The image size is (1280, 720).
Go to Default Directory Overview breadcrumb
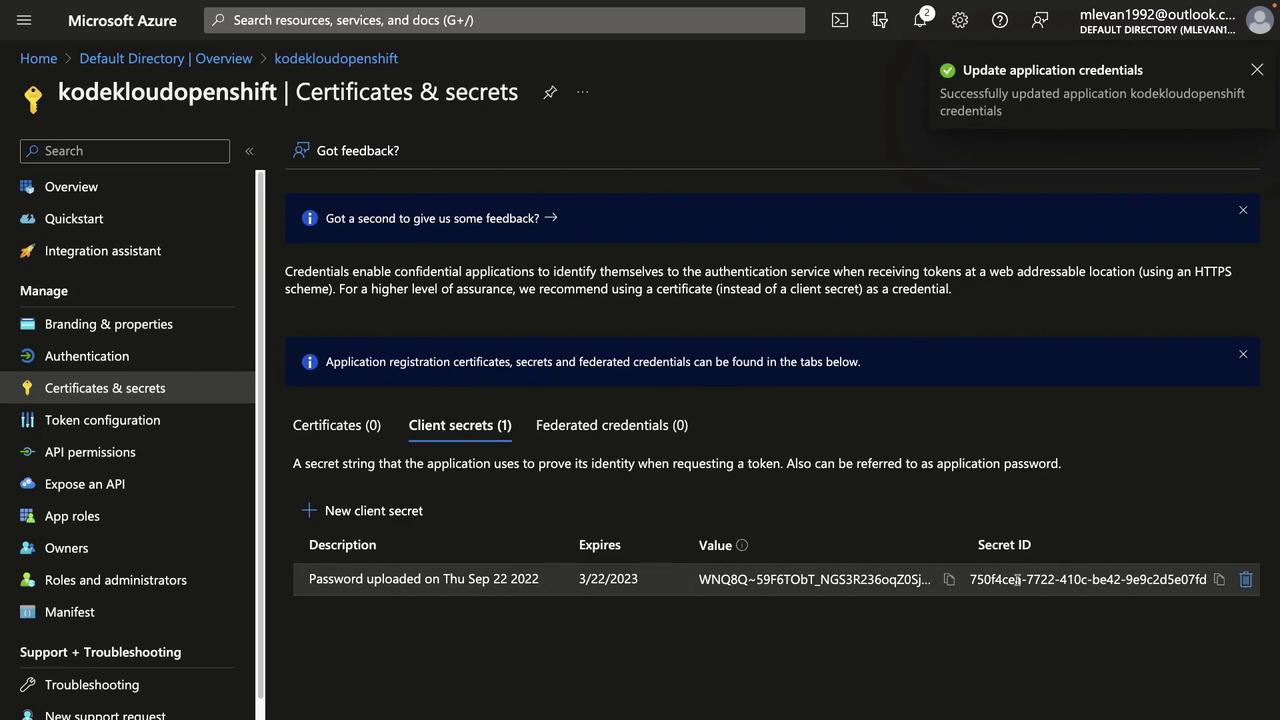(x=166, y=58)
